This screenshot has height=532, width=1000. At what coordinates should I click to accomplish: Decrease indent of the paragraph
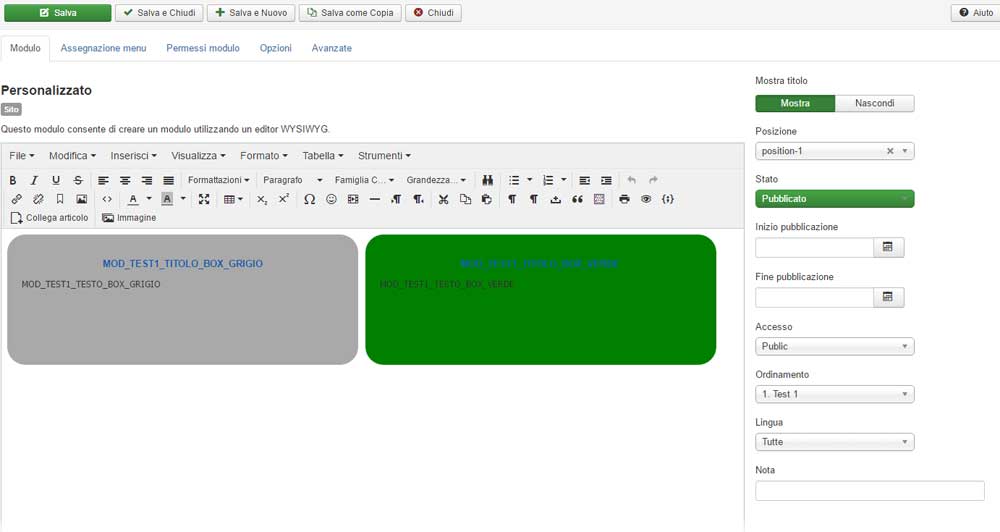pos(584,180)
